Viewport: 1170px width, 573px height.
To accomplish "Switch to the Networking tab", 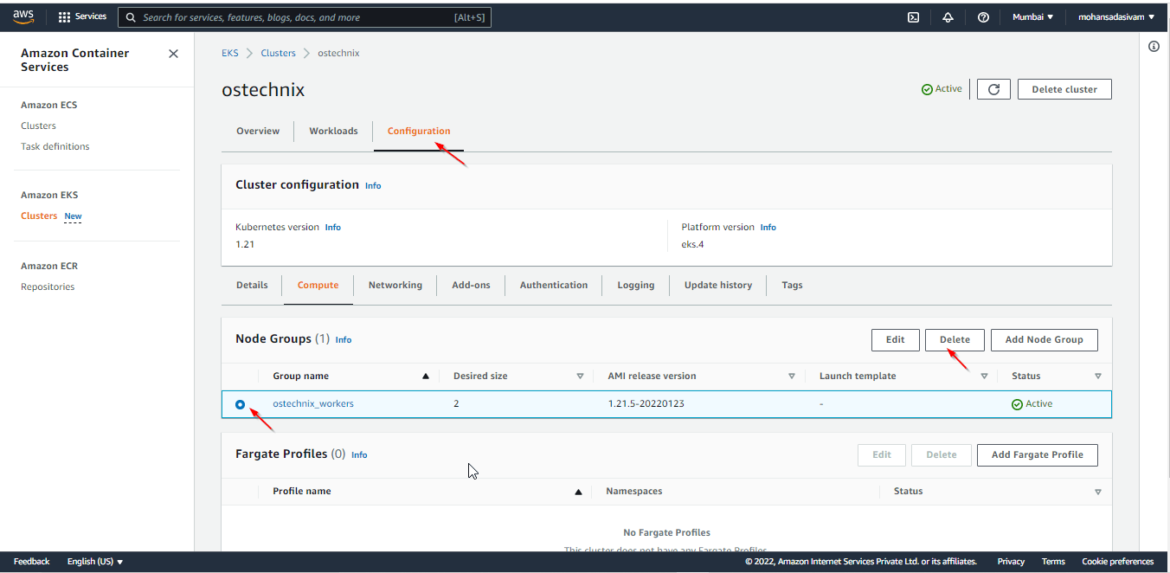I will click(395, 285).
